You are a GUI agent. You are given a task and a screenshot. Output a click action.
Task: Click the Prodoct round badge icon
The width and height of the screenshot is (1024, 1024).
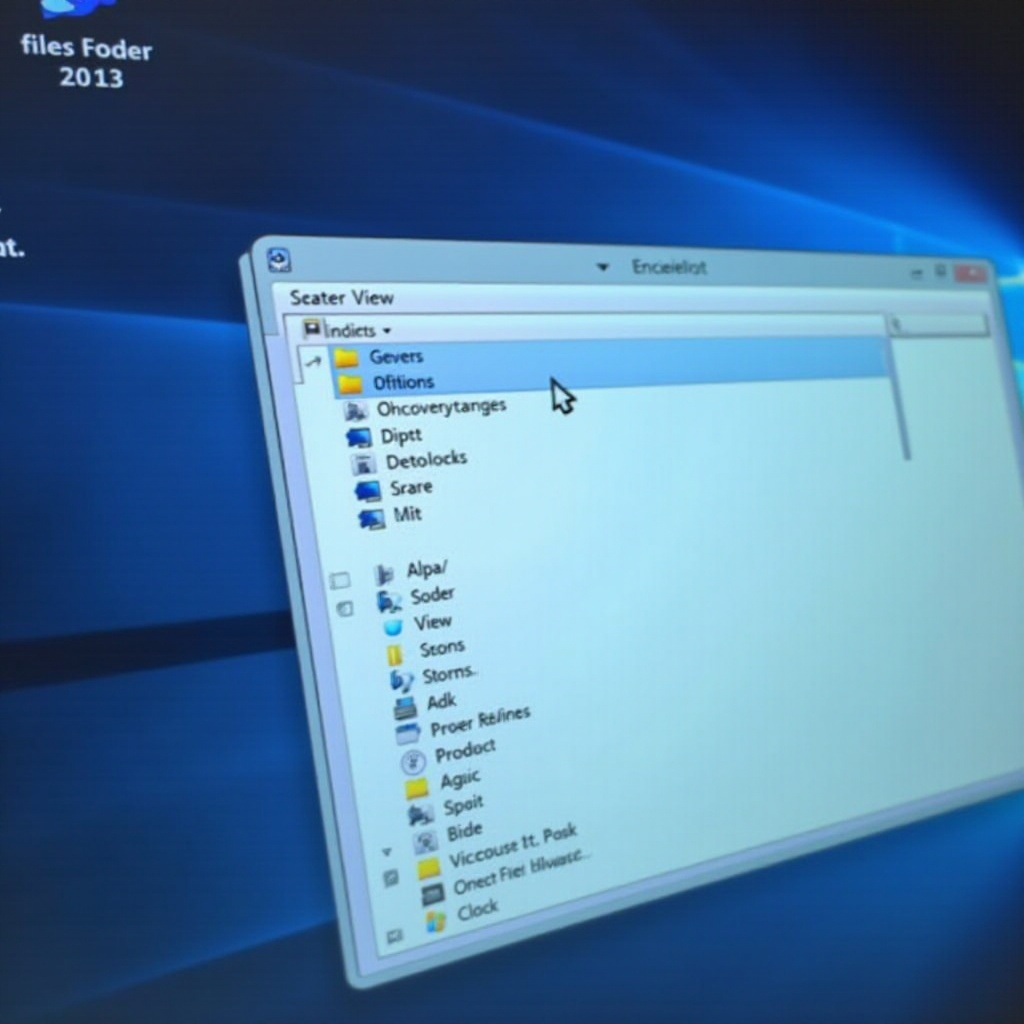click(413, 762)
